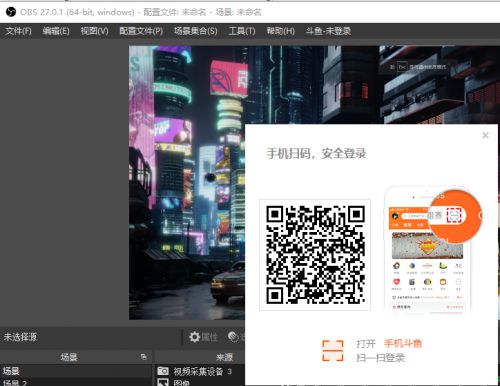Open the 斗鱼-未登录 menu
This screenshot has width=500, height=386.
tap(328, 31)
